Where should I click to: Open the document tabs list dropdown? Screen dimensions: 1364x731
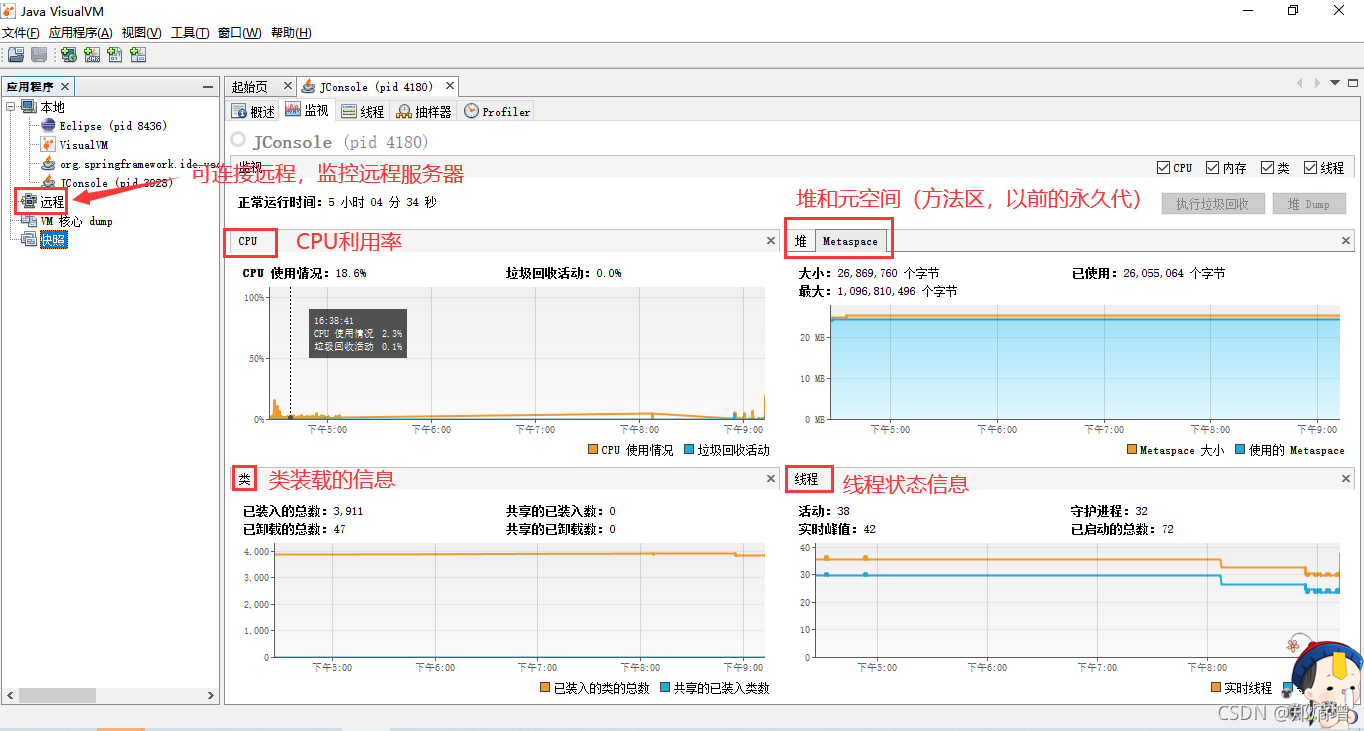(x=1333, y=83)
